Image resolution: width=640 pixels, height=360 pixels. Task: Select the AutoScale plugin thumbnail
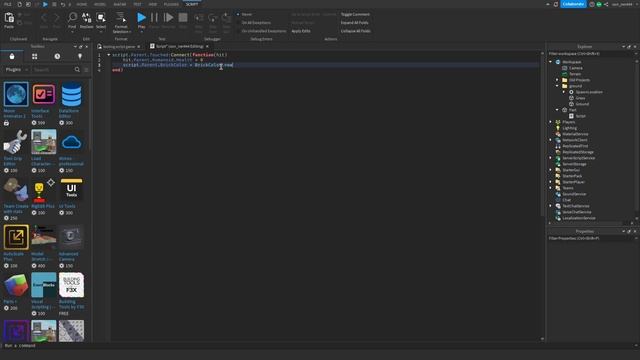(16, 237)
